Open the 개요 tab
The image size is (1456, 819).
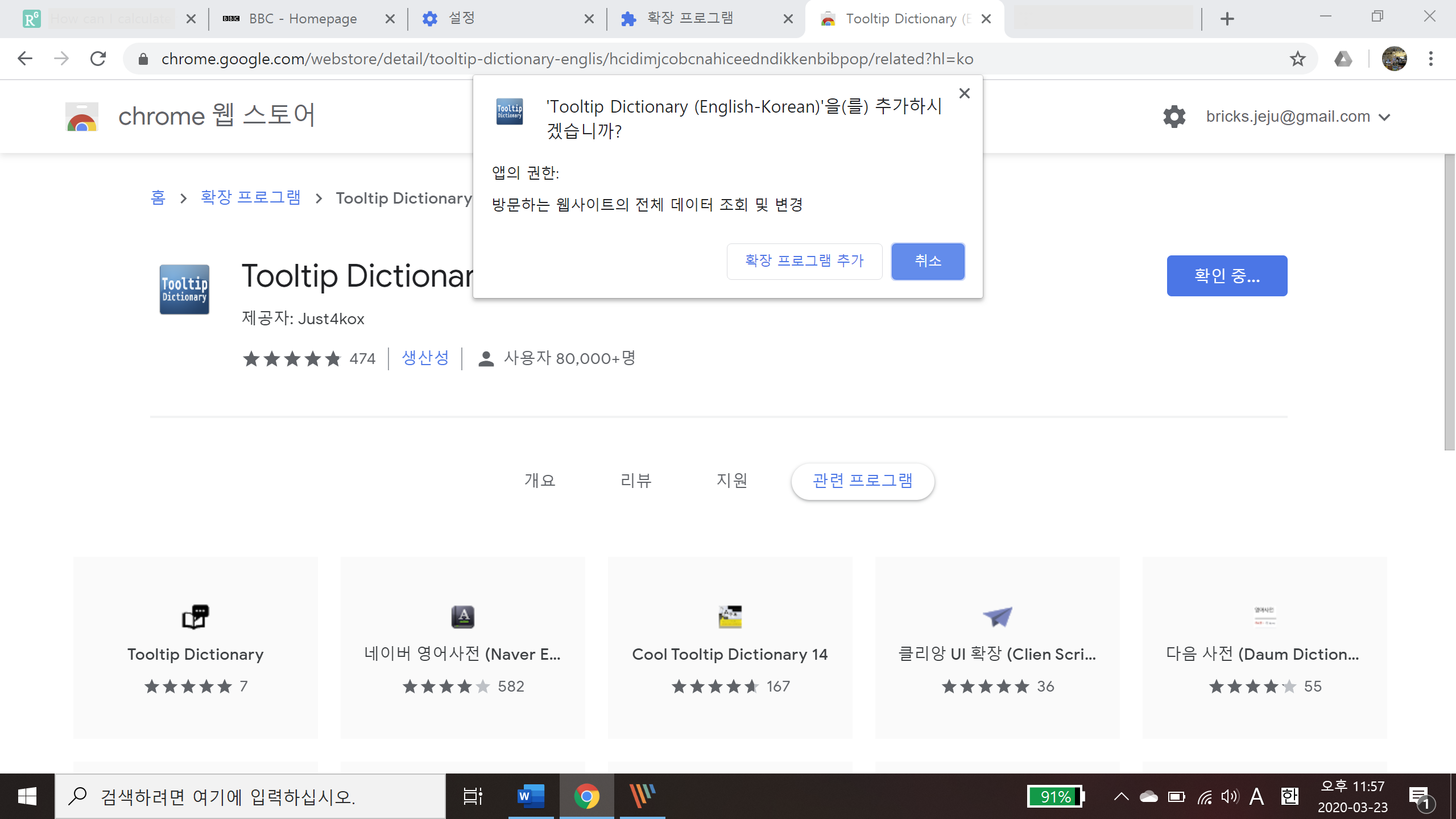pyautogui.click(x=539, y=481)
